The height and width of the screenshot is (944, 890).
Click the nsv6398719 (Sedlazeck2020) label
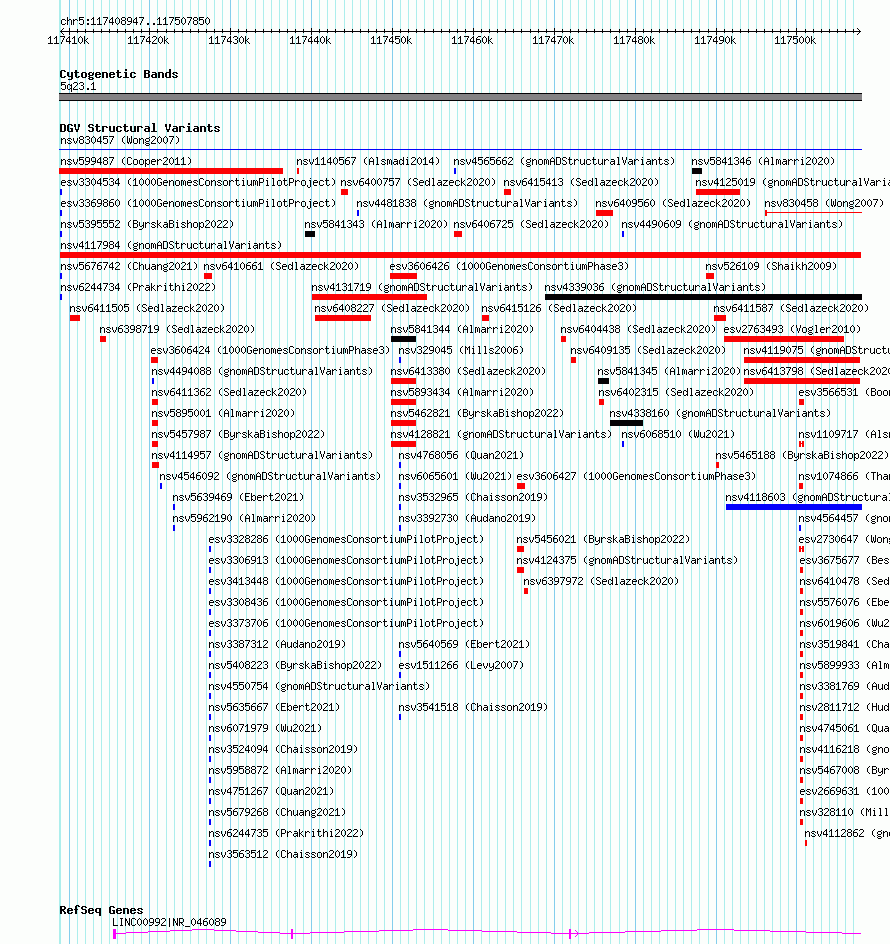[177, 329]
